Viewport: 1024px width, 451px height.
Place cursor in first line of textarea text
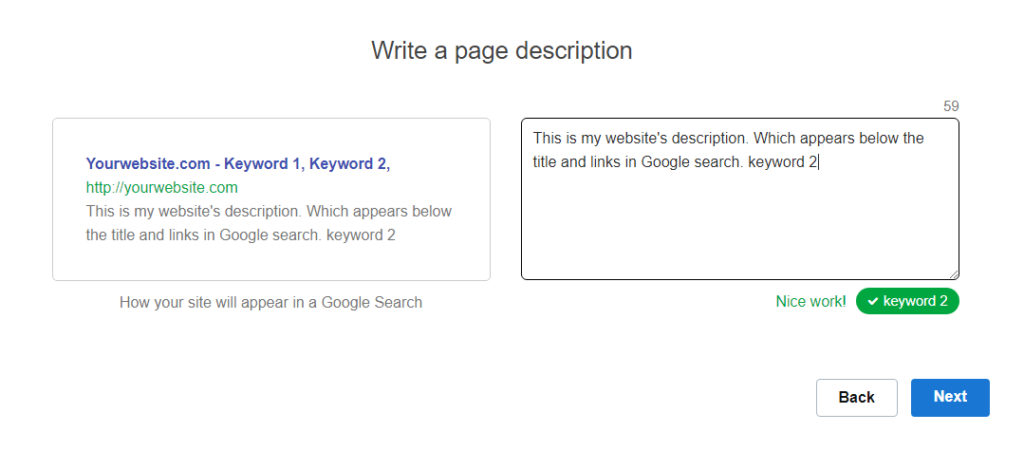click(x=728, y=138)
